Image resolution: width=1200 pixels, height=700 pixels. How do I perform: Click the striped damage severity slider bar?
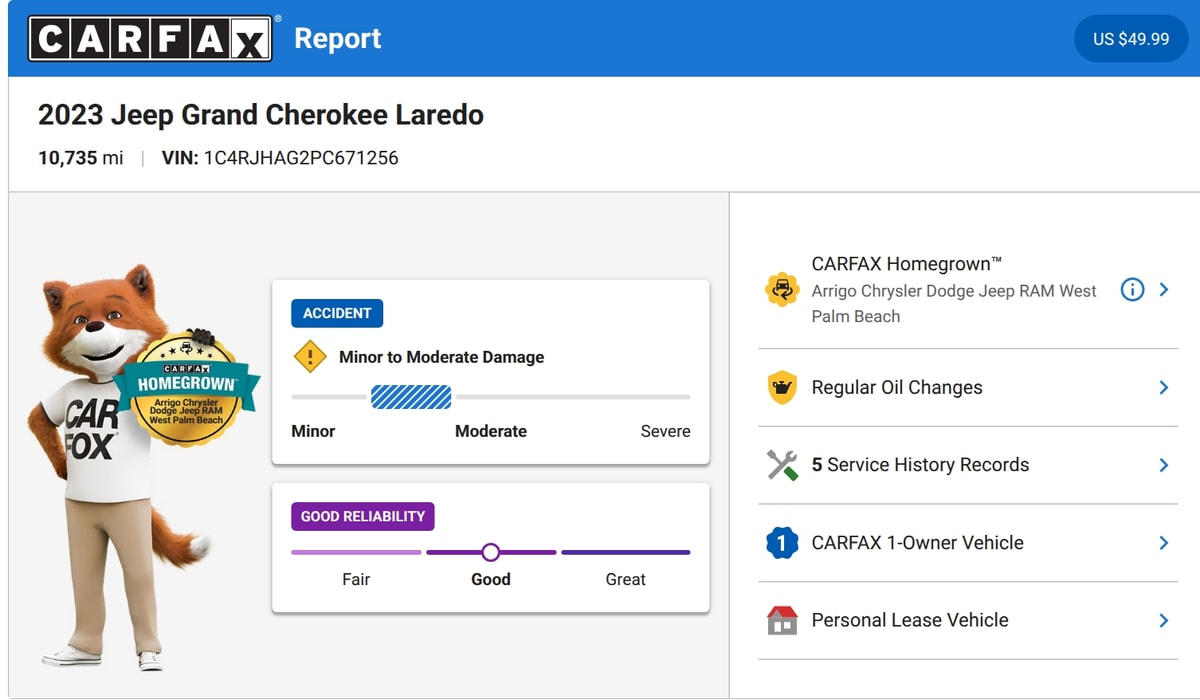click(411, 398)
